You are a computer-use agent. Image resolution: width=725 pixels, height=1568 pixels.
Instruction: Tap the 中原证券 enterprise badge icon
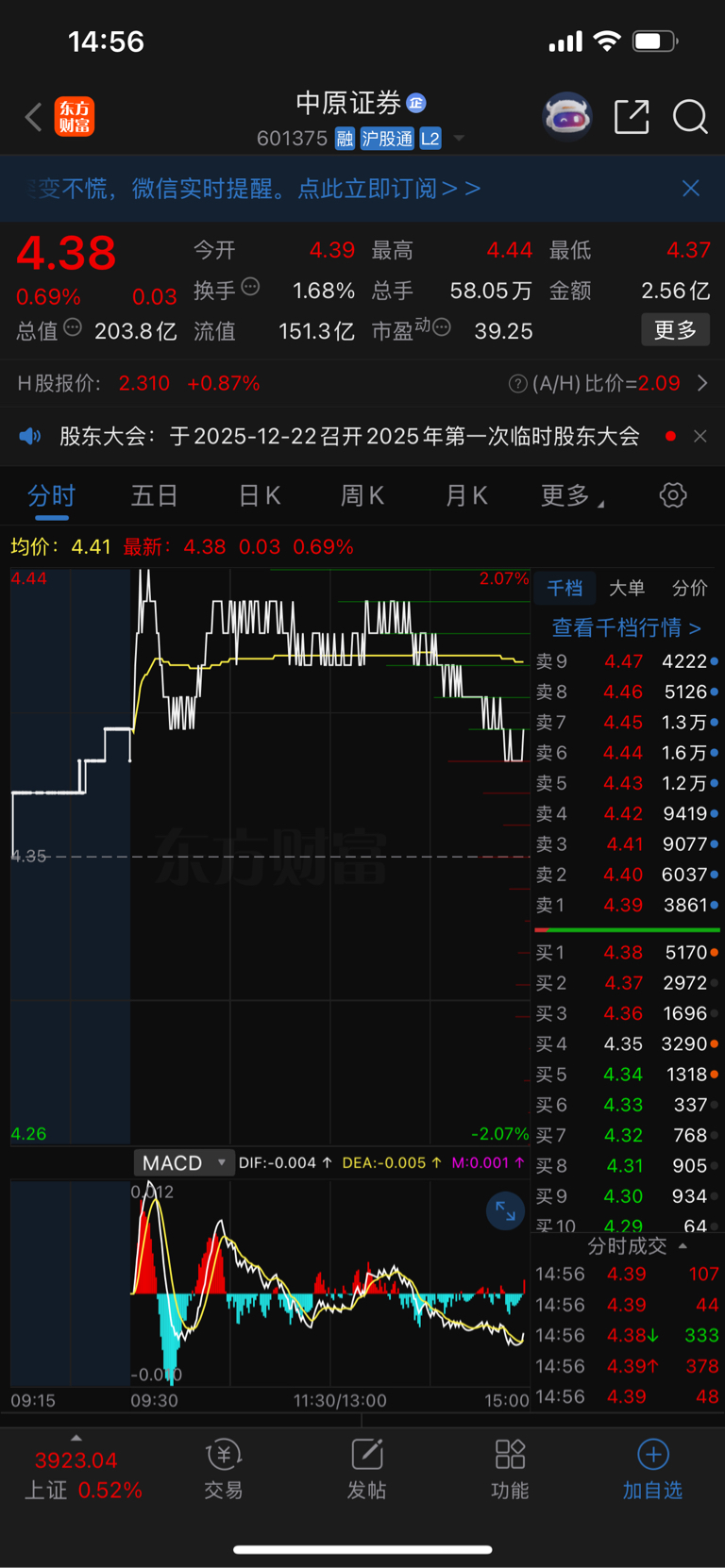(x=416, y=102)
